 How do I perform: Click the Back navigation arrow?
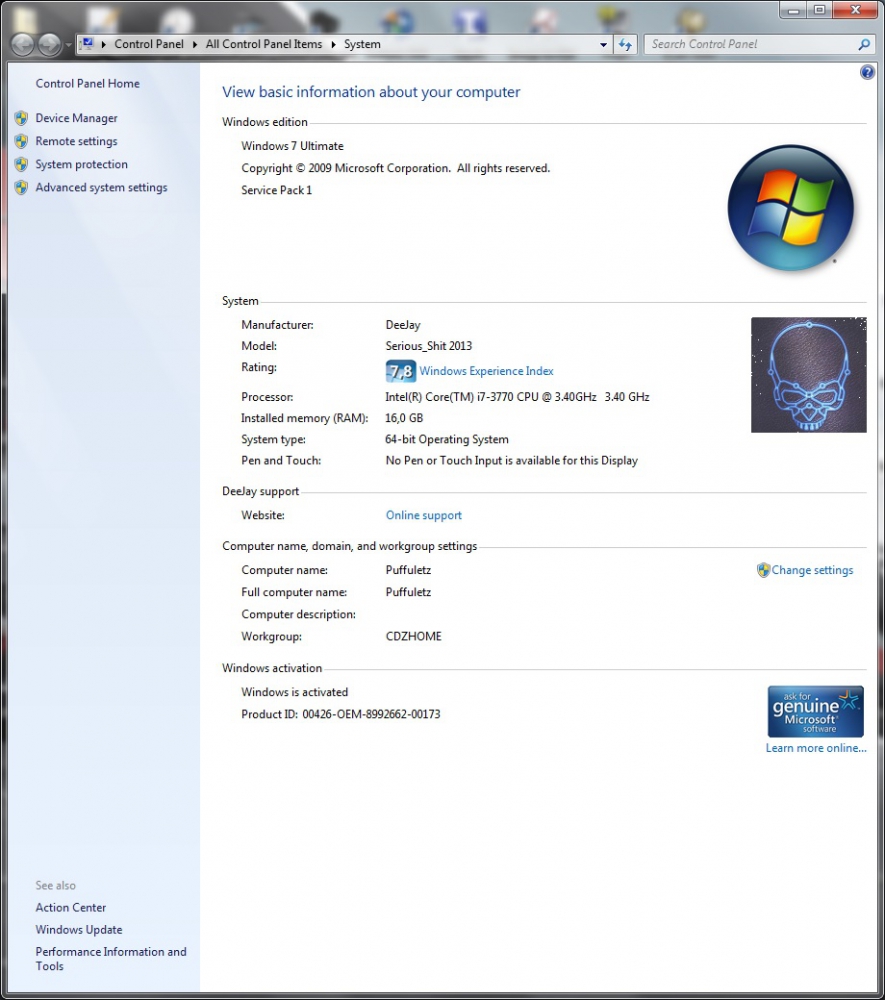click(23, 45)
